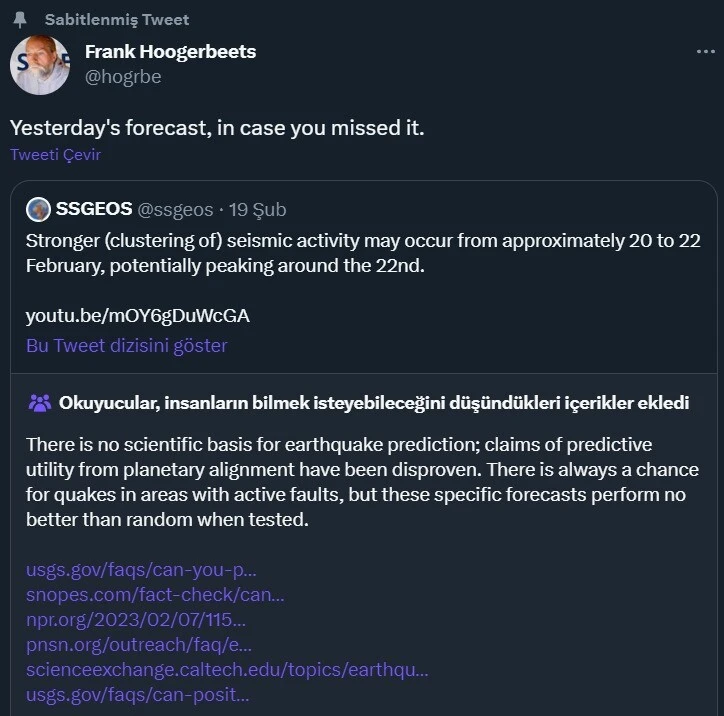724x716 pixels.
Task: Open the SSGEOS account name
Action: click(93, 209)
